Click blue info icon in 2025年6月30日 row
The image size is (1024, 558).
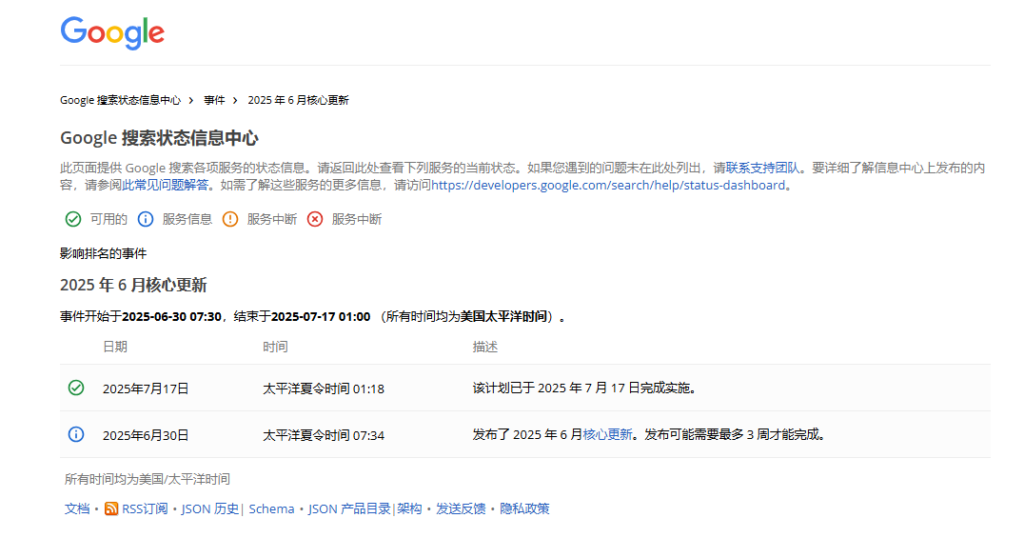tap(76, 434)
